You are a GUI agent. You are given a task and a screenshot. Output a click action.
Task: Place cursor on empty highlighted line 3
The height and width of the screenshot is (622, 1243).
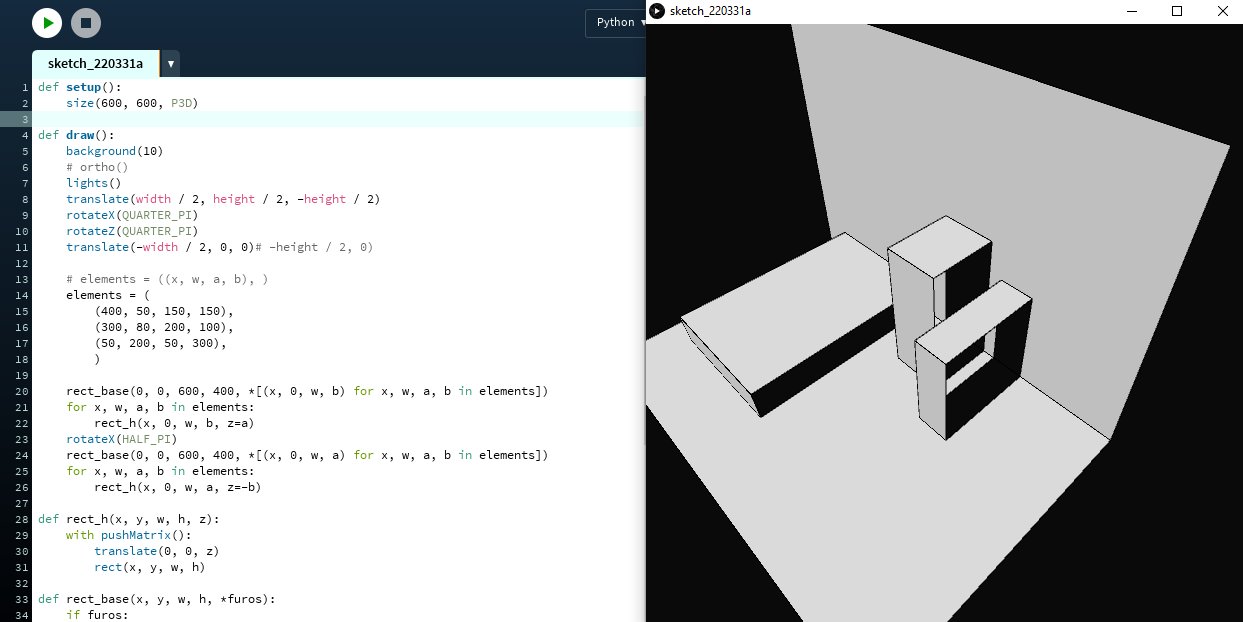pos(300,119)
